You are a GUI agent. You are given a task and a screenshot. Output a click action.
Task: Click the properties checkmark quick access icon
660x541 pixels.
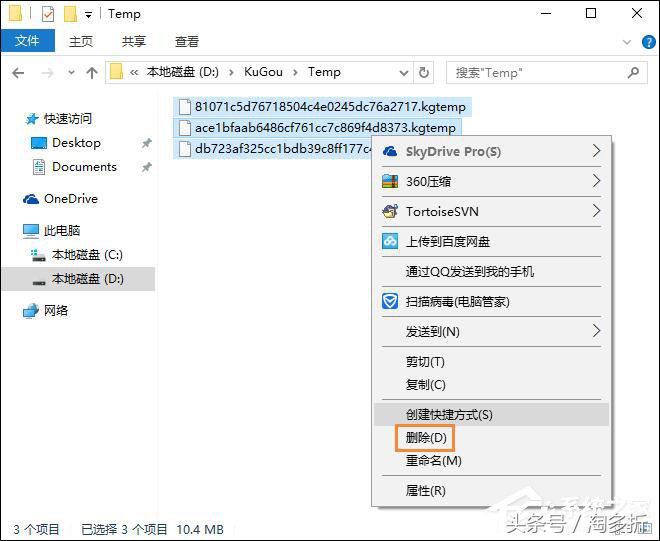(x=48, y=14)
